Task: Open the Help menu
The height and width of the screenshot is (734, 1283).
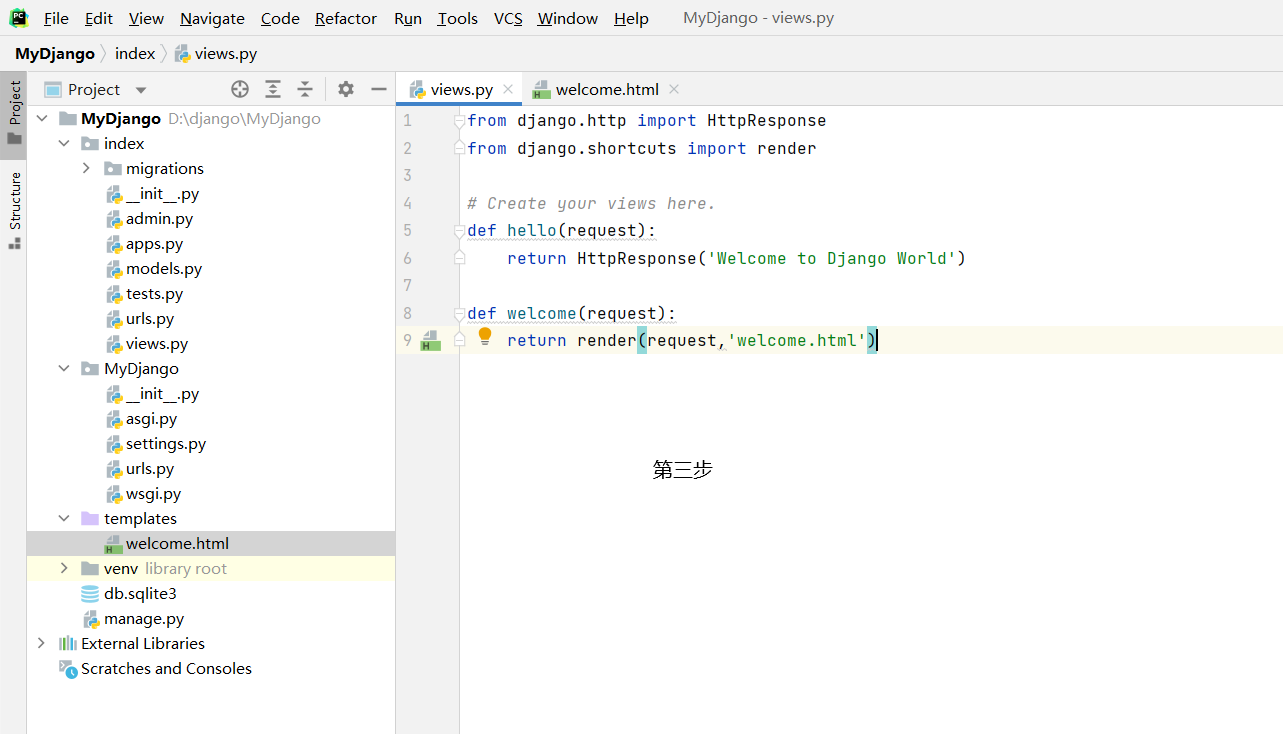Action: (x=631, y=18)
